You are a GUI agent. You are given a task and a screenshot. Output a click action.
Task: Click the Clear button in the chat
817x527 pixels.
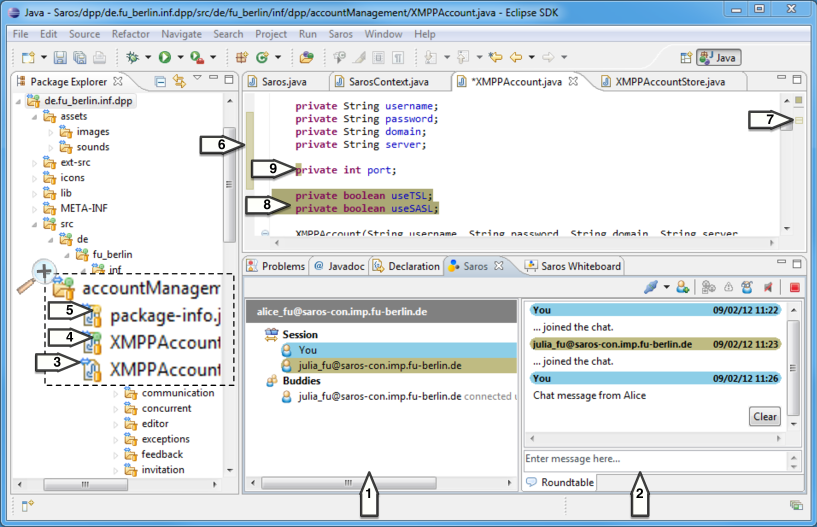(764, 417)
